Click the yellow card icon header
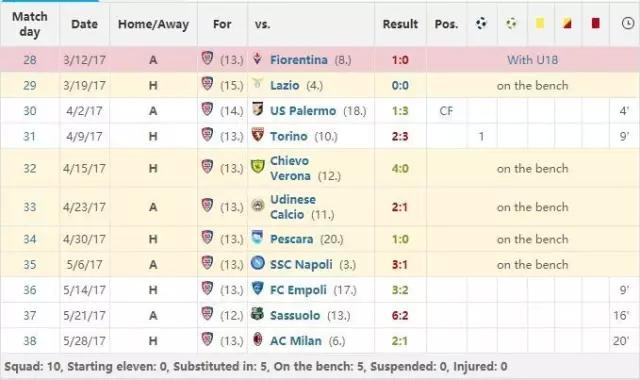Viewport: 640px width, 380px height. coord(540,24)
